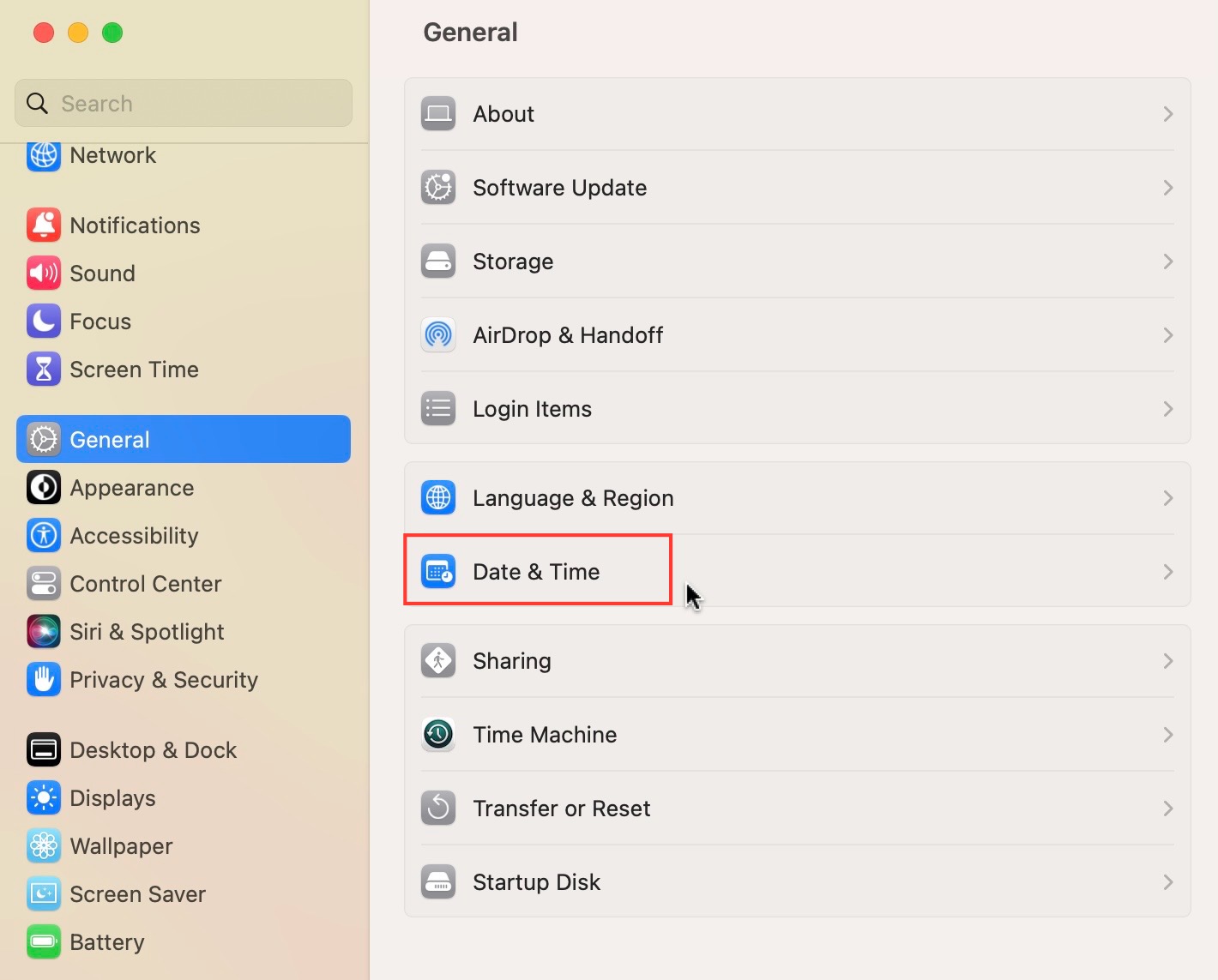This screenshot has width=1218, height=980.
Task: Open Storage via its chevron
Action: (1167, 262)
